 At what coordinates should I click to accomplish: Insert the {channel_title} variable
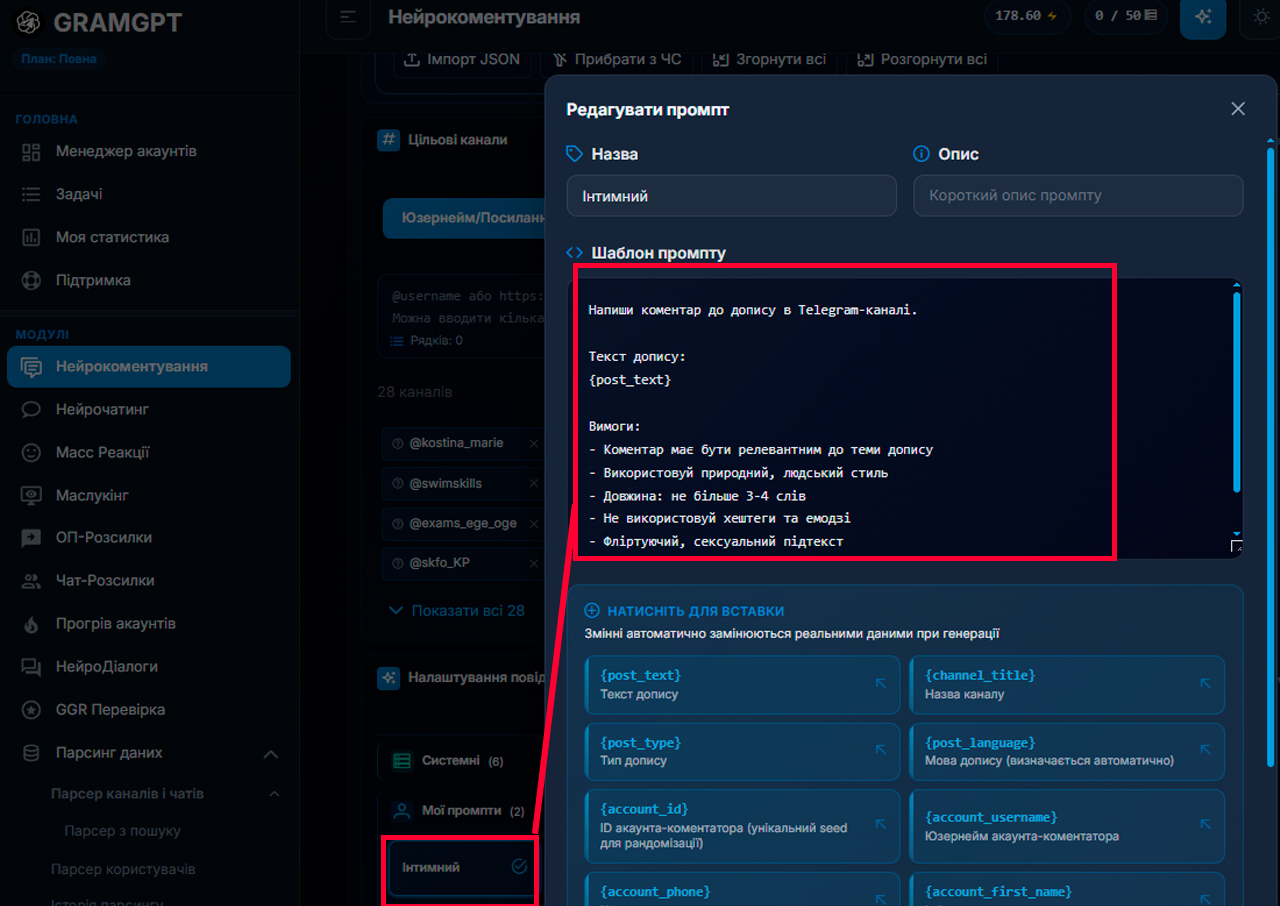click(1067, 685)
